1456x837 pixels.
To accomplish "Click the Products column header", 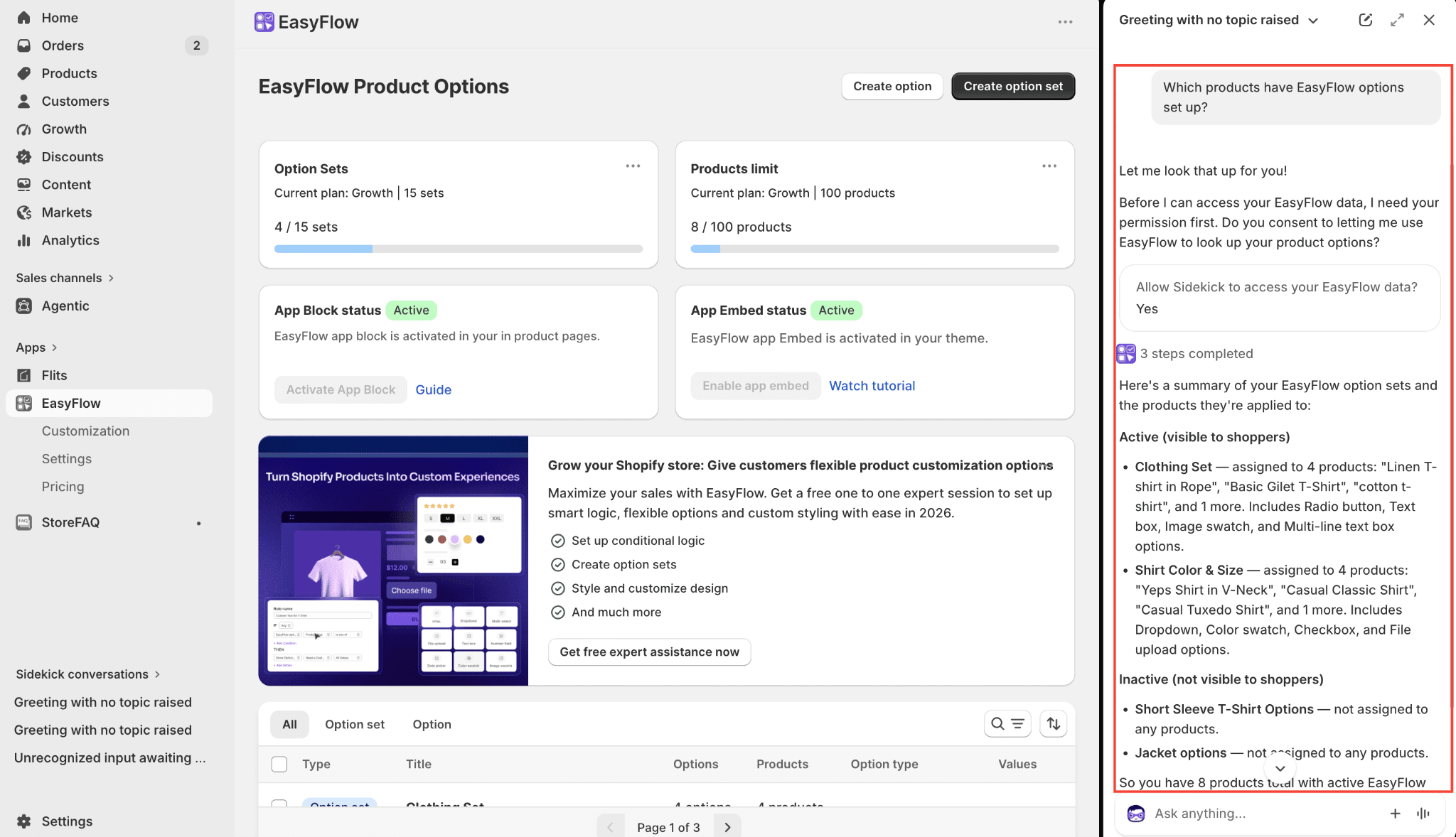I will tap(782, 764).
